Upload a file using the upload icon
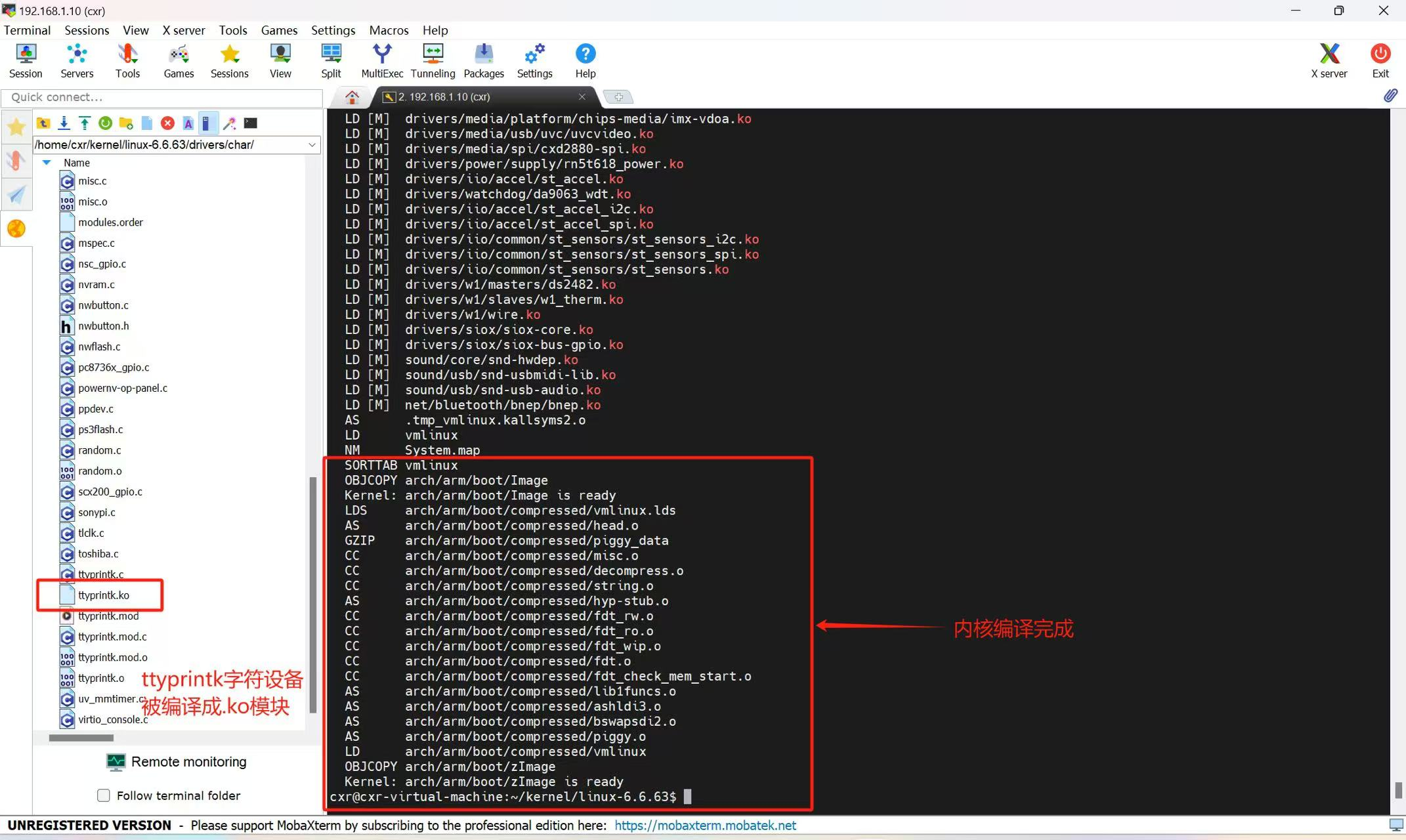Screen dimensions: 1406x840 pyautogui.click(x=85, y=123)
